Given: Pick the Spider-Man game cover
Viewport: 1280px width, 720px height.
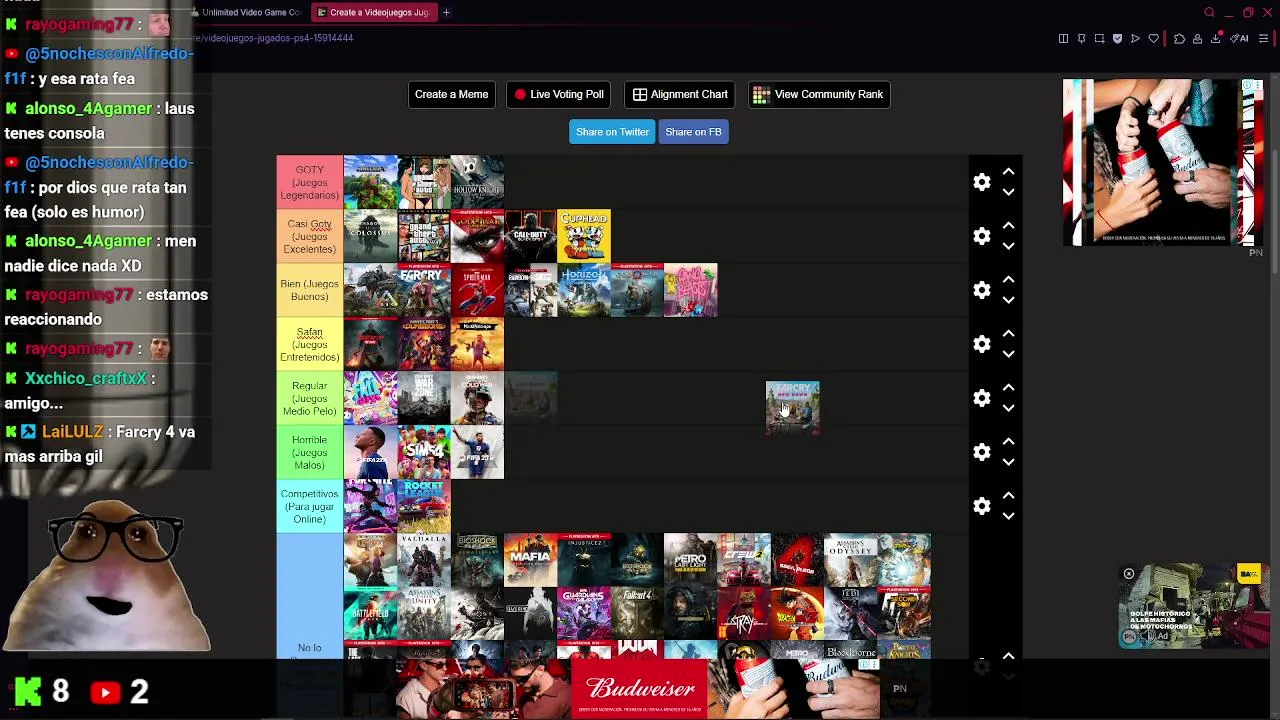Looking at the screenshot, I should point(477,290).
